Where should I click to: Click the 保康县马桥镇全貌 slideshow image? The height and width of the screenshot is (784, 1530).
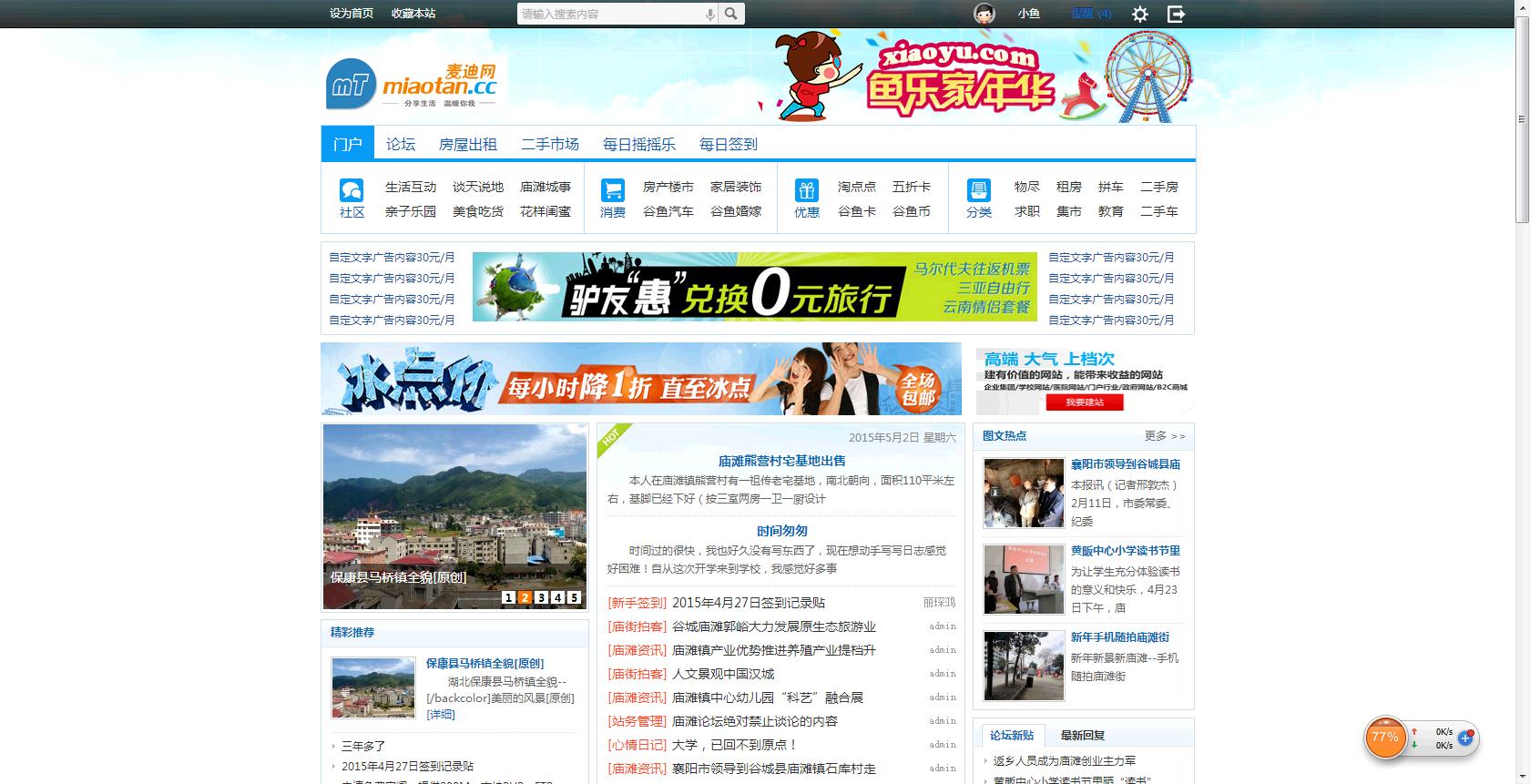pos(454,516)
